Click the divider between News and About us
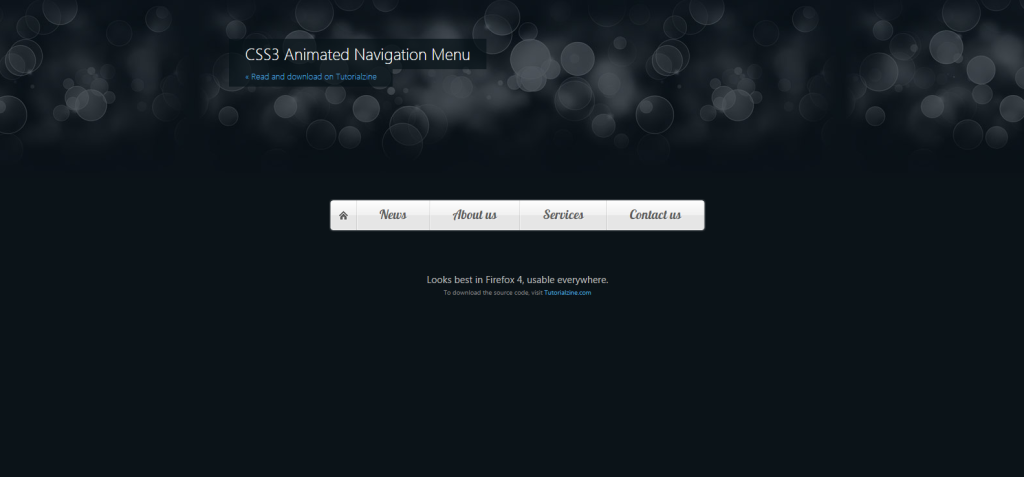This screenshot has width=1024, height=477. click(429, 215)
